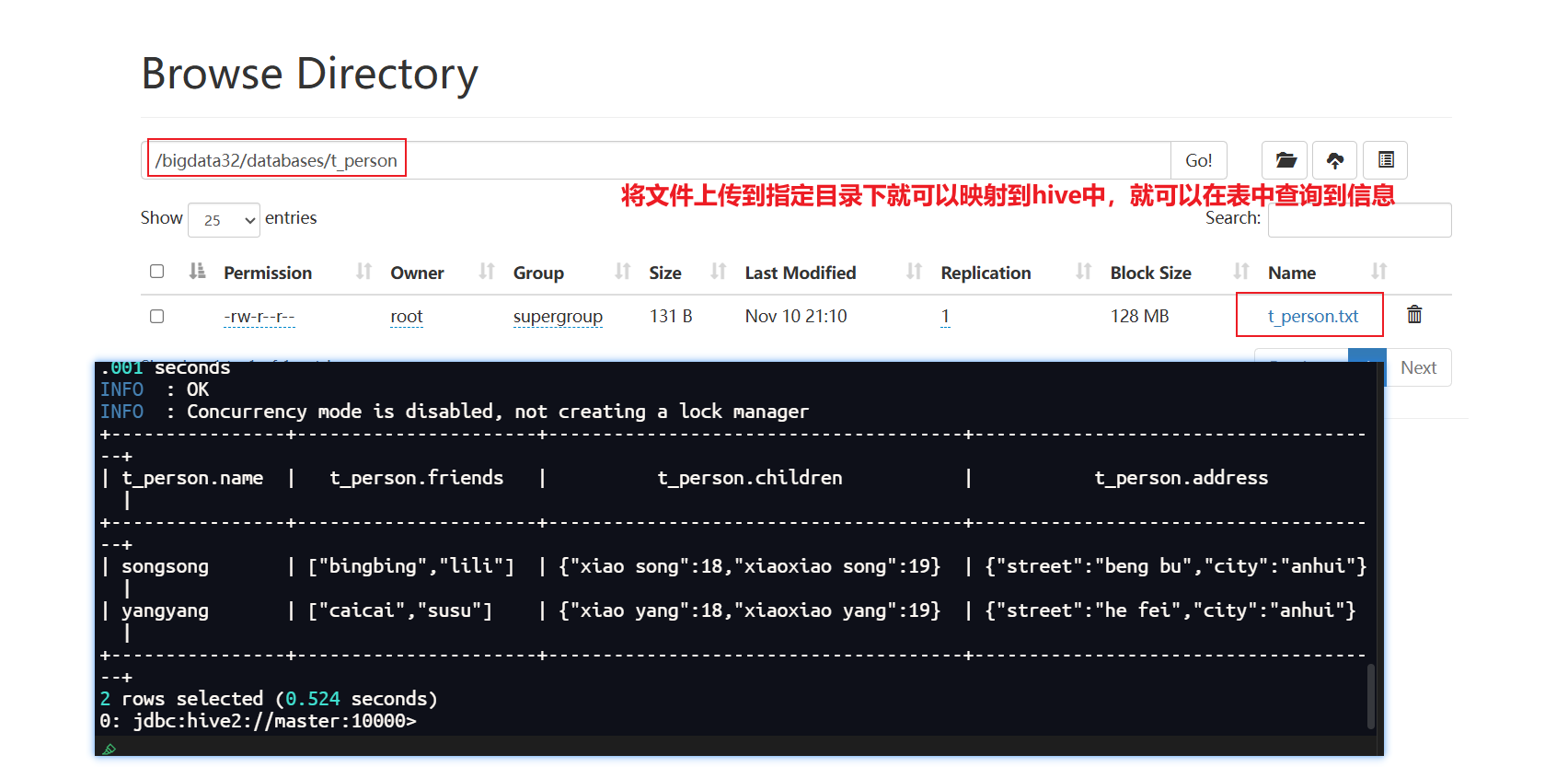The image size is (1568, 767).
Task: Click the t_person.friends header in terminal
Action: [417, 478]
